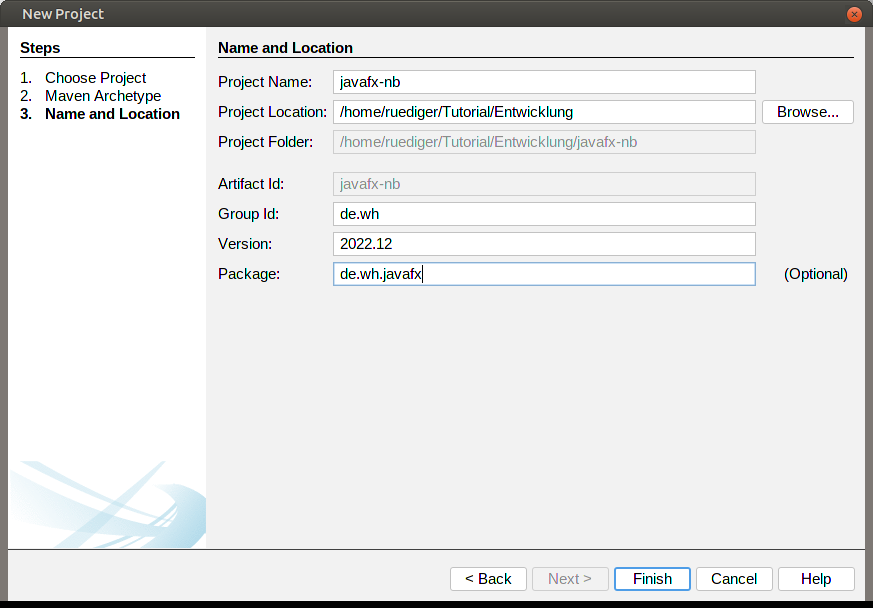Screen dimensions: 873x608
Task: Edit the Version field containing 2022.12
Action: click(x=544, y=244)
